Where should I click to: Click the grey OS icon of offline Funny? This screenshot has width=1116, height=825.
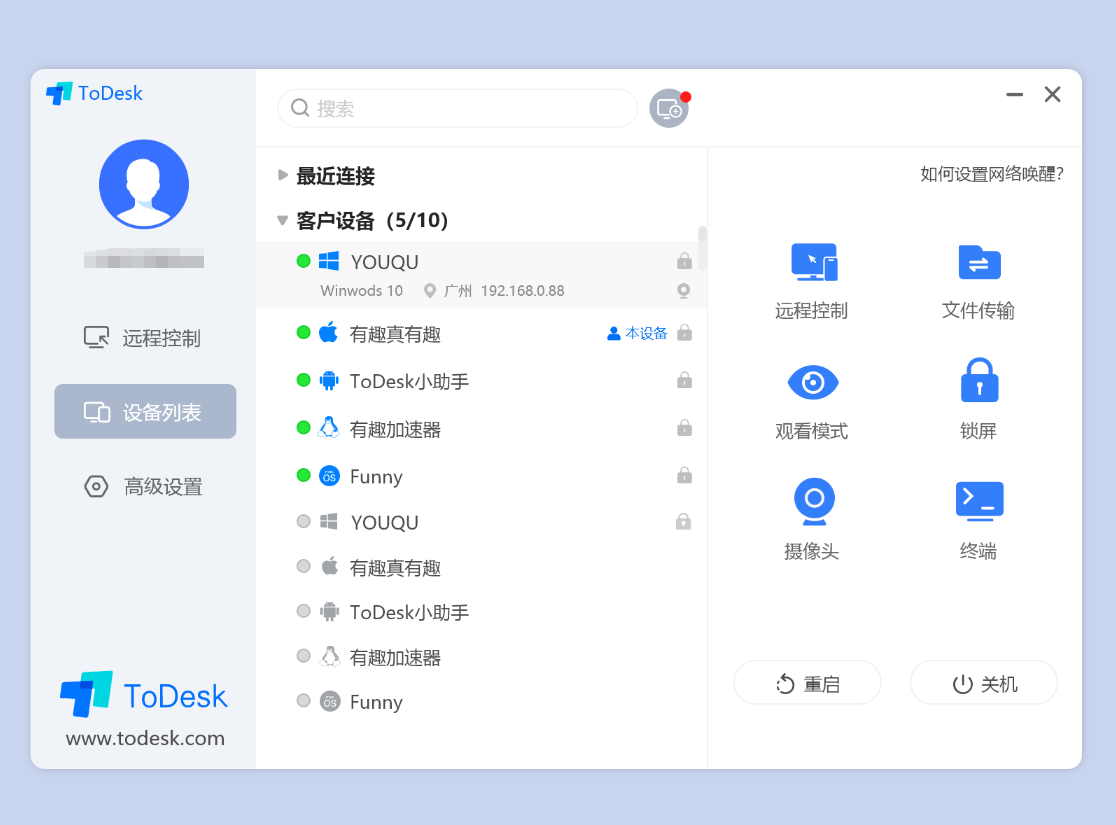coord(330,702)
